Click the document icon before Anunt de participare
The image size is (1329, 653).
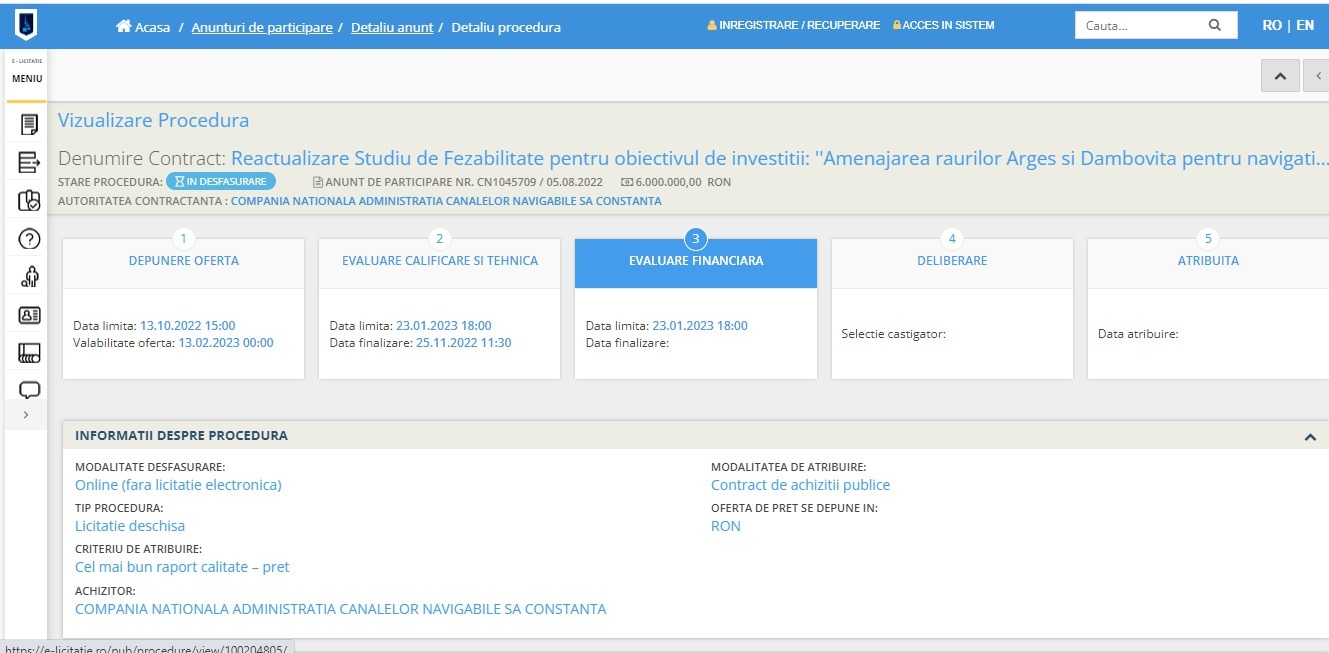[x=318, y=182]
